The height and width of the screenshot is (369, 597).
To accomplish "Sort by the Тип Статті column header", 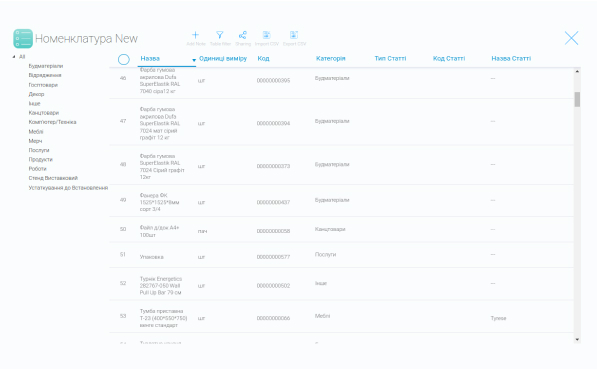I will pos(390,59).
